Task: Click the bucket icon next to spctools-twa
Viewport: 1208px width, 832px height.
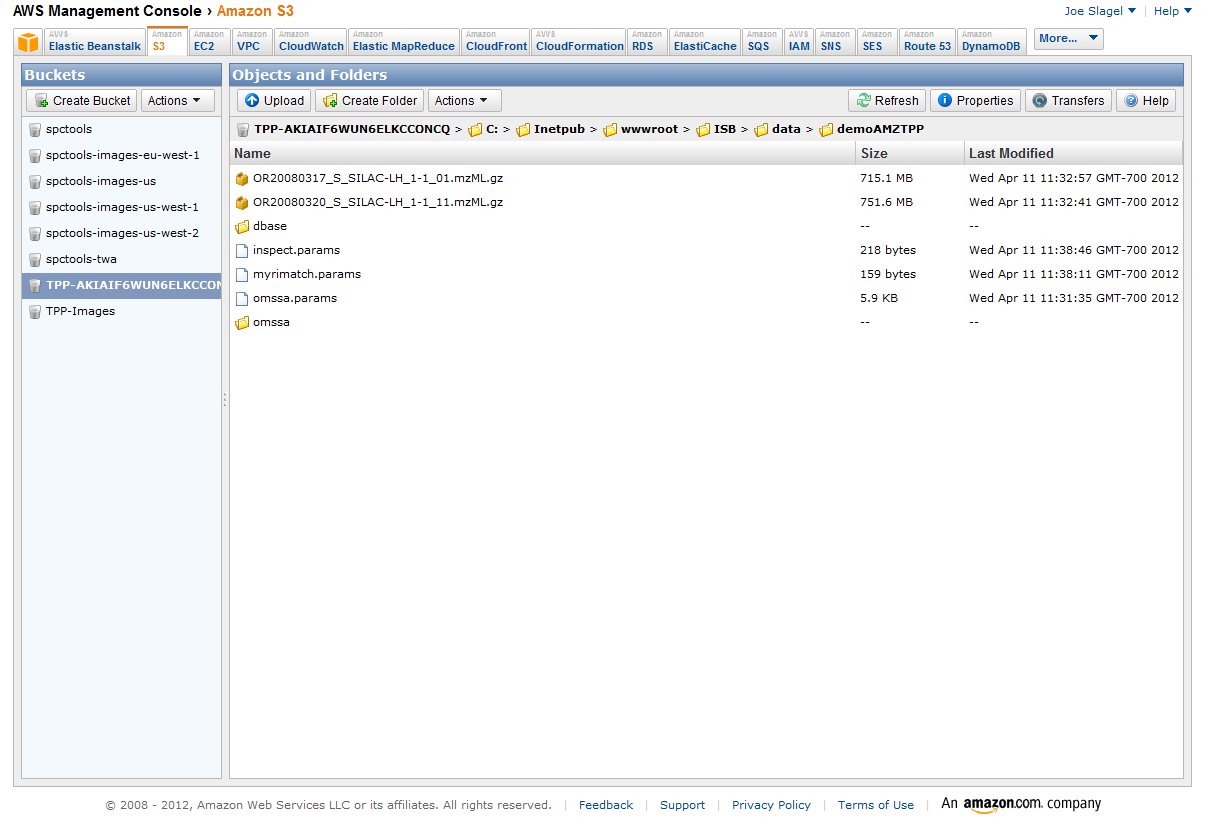Action: [35, 259]
